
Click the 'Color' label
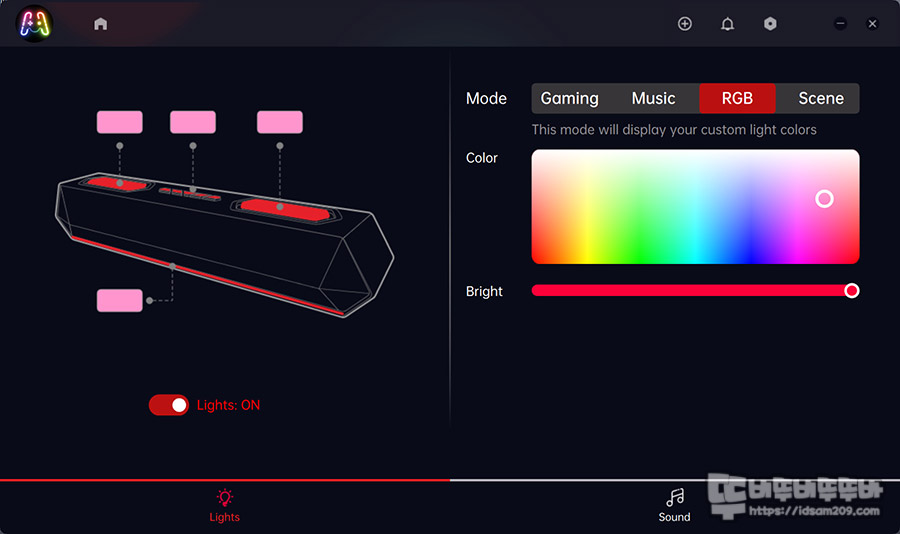click(x=482, y=158)
